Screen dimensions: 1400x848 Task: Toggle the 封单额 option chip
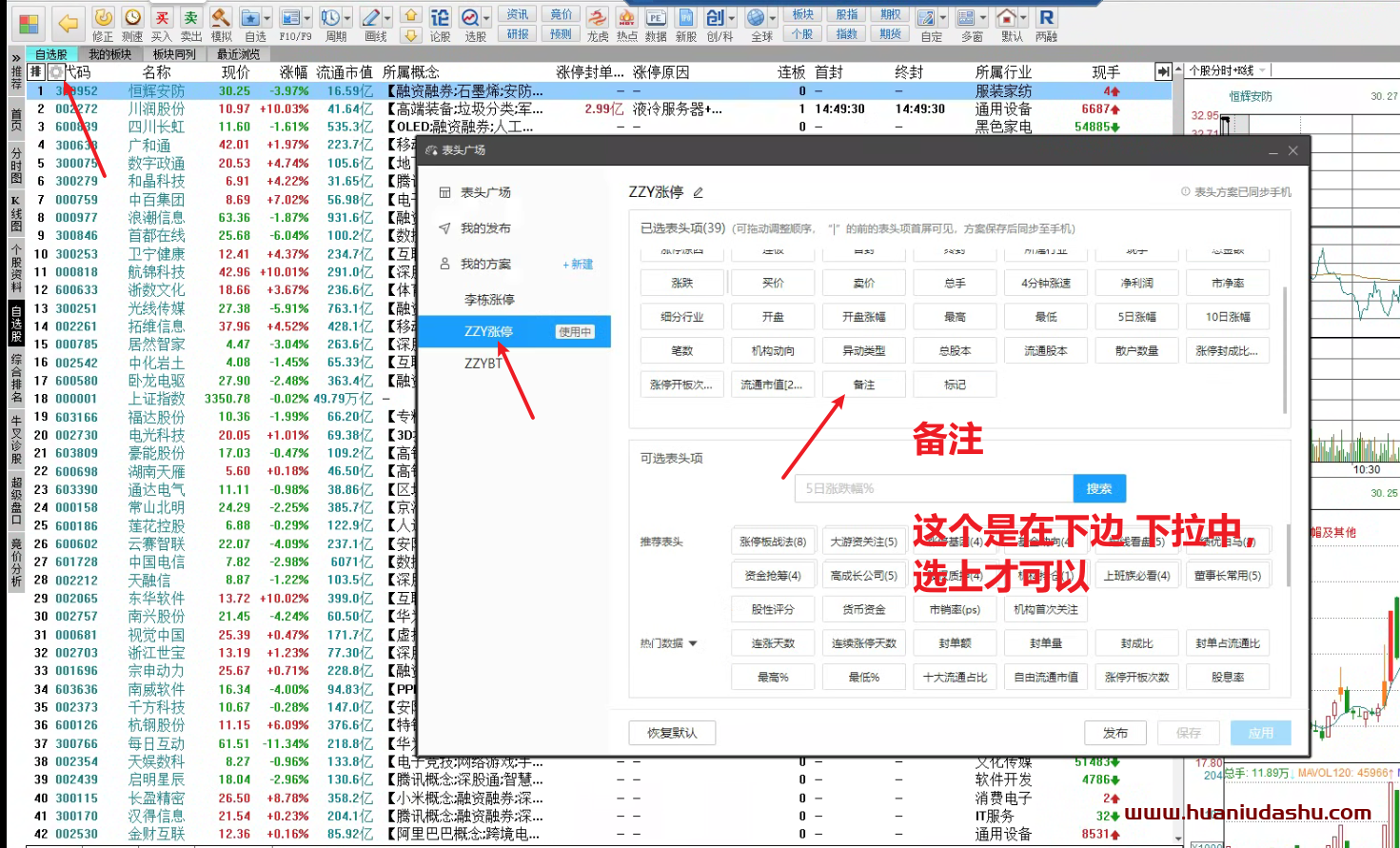[955, 642]
